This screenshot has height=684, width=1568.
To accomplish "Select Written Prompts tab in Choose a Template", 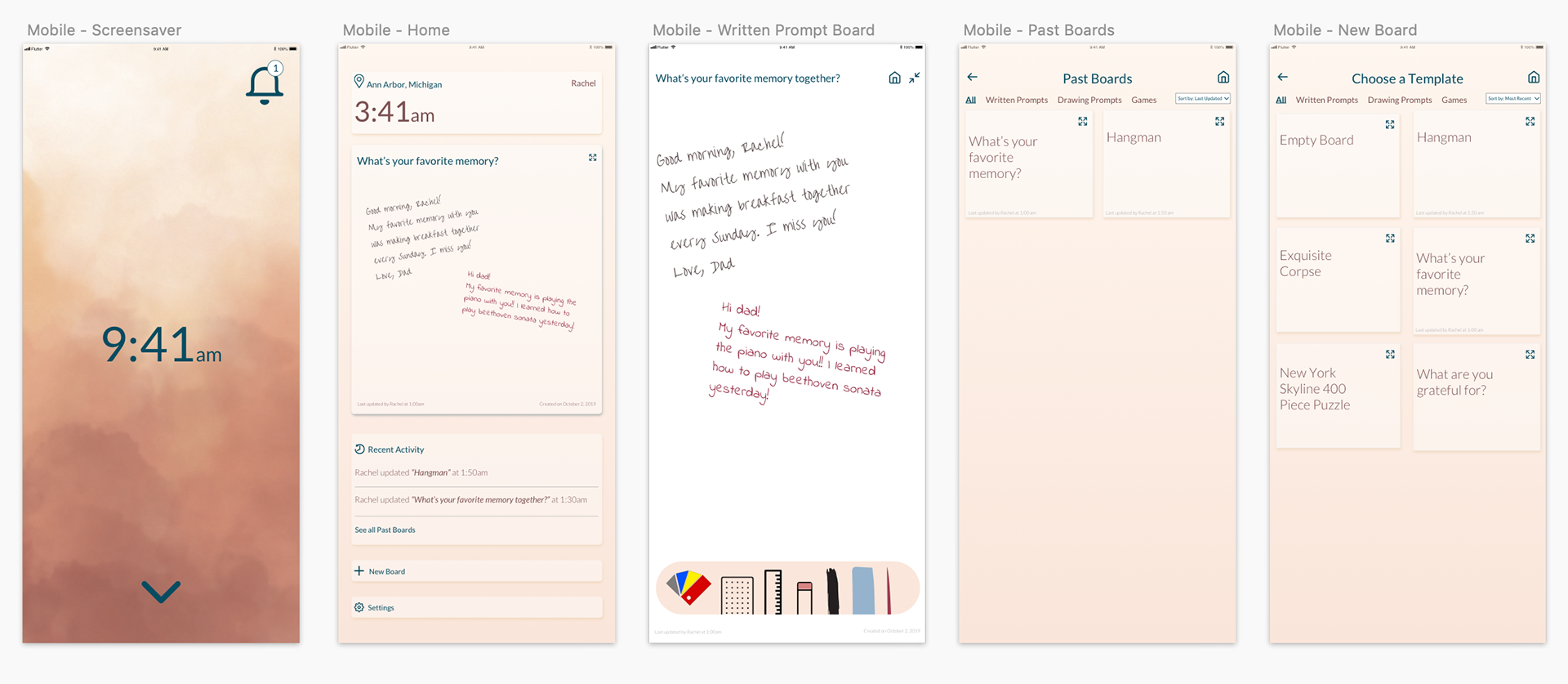I will [x=1327, y=100].
